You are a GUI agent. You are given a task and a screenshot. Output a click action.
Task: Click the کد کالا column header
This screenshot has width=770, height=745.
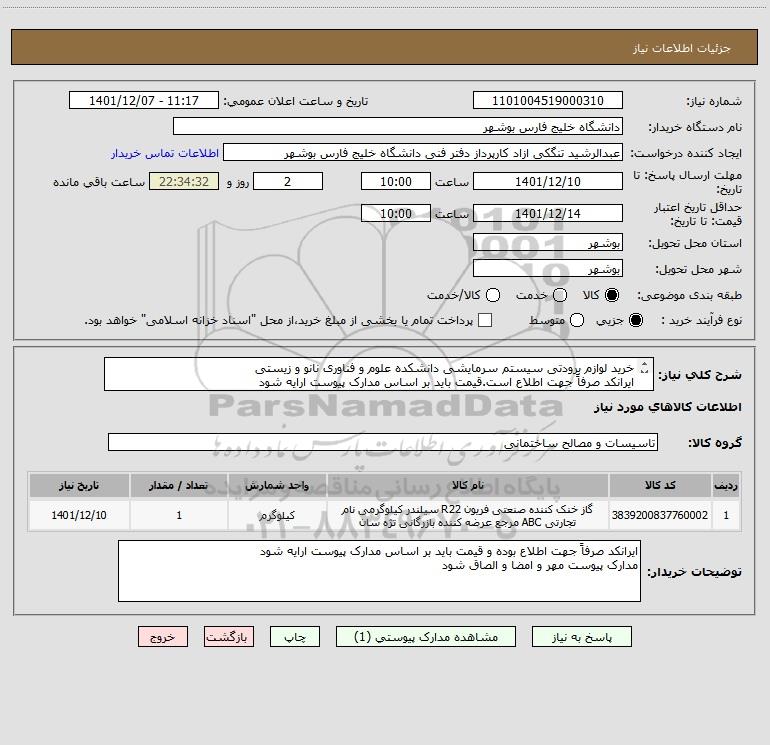[x=660, y=485]
